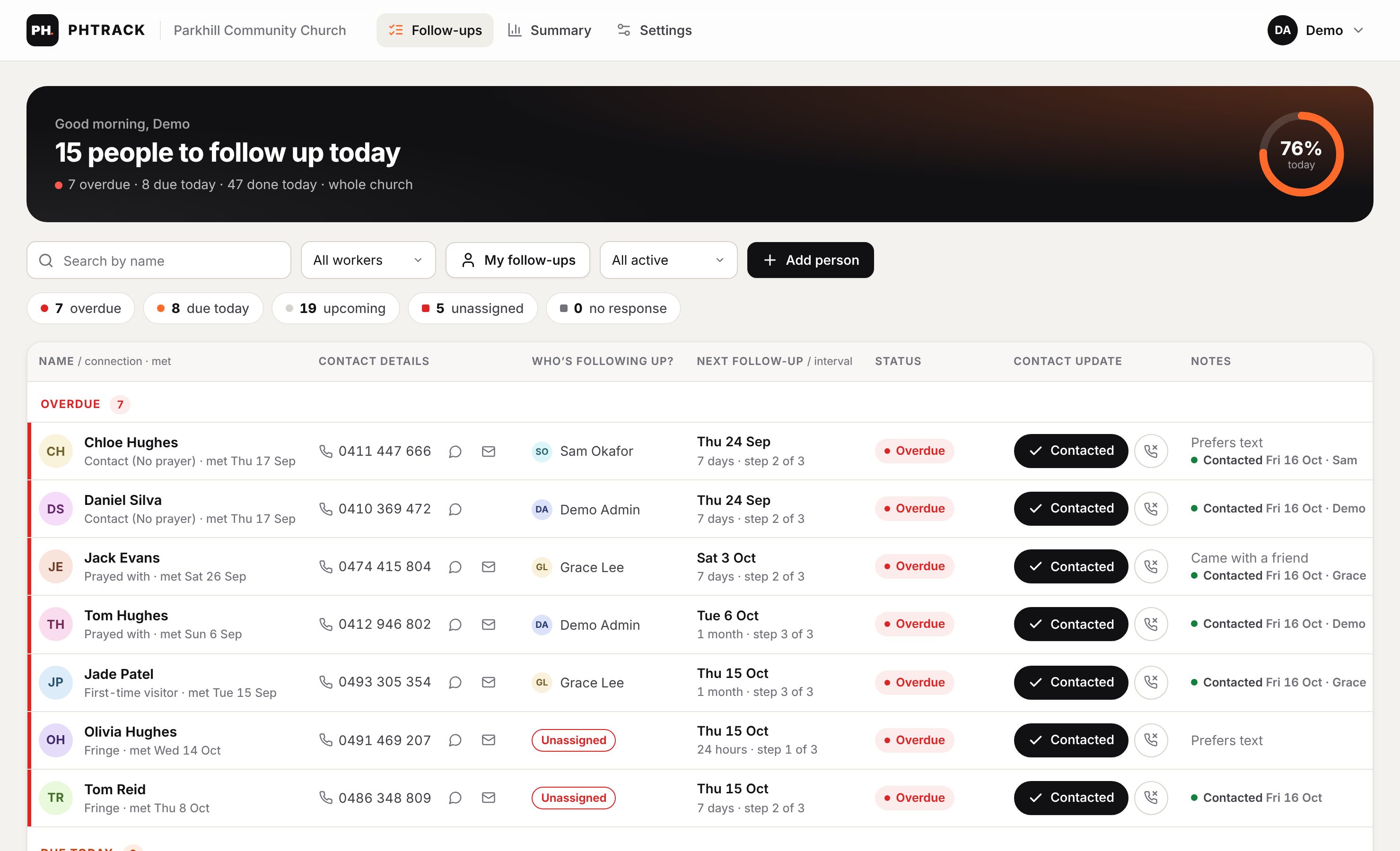The image size is (1400, 851).
Task: Focus the Search by name field
Action: coord(159,261)
